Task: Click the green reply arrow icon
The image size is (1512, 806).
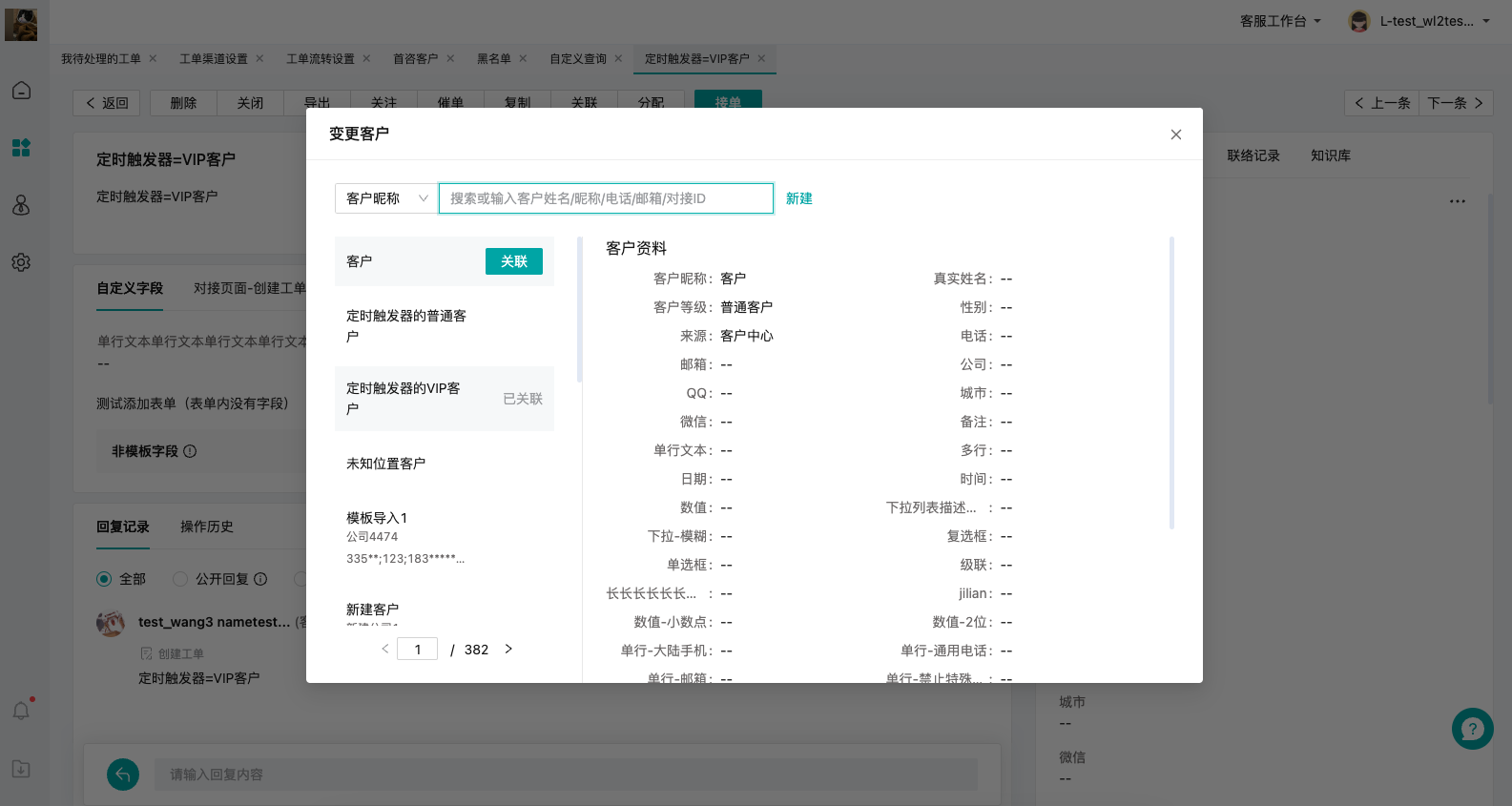Action: [x=123, y=775]
